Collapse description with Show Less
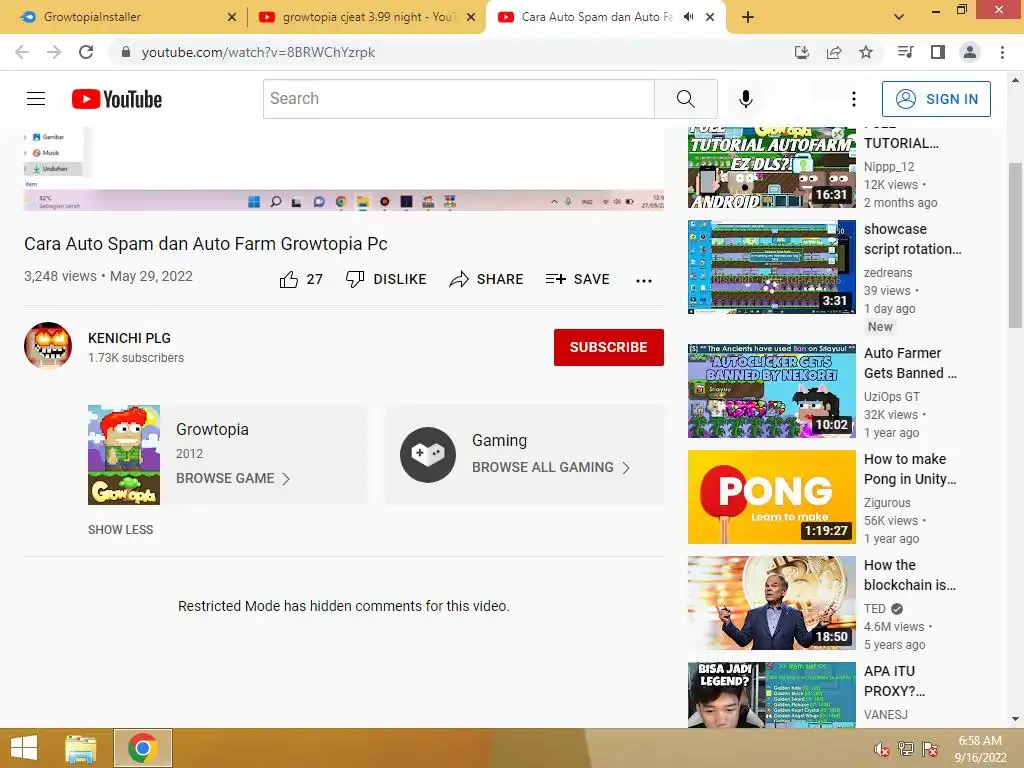Screen dimensions: 1024x768 (x=121, y=530)
